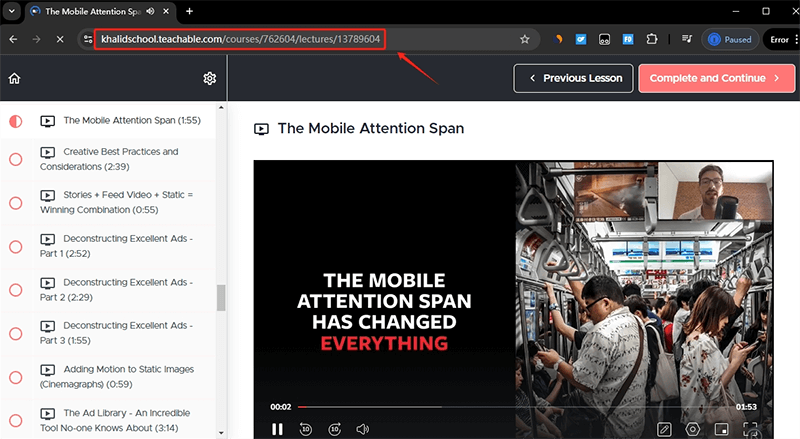The height and width of the screenshot is (439, 800).
Task: Open the video notes pencil icon
Action: point(664,429)
